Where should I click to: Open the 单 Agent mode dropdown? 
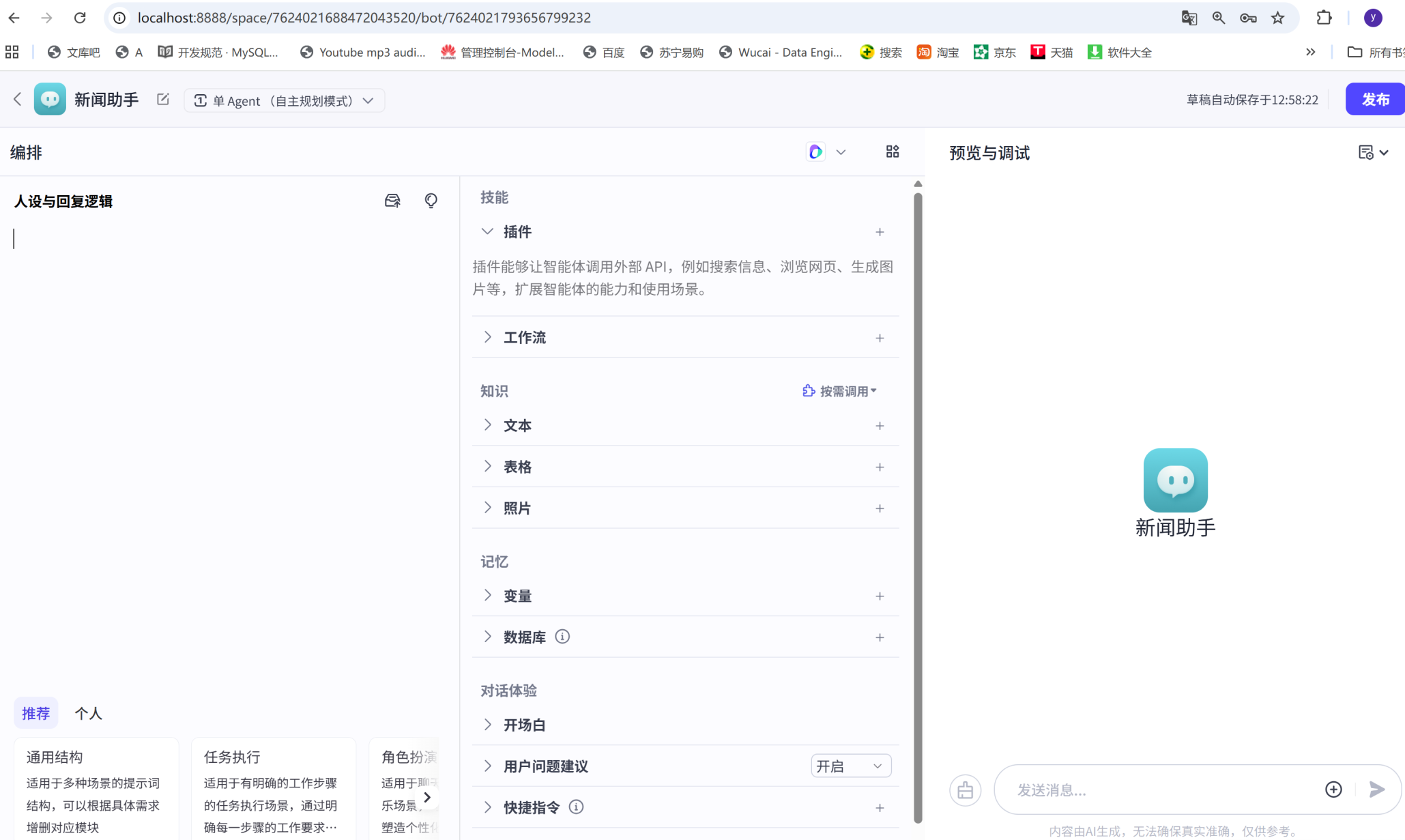tap(285, 100)
